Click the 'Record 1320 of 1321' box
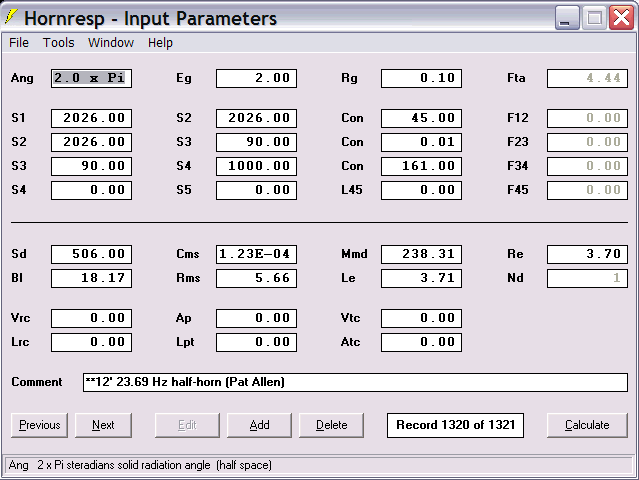The width and height of the screenshot is (639, 480). 455,425
